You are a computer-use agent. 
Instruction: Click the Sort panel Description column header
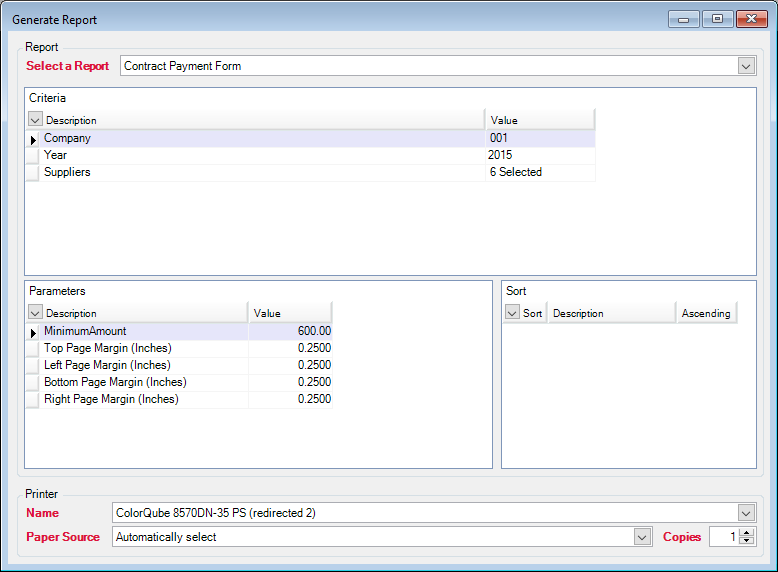click(611, 313)
